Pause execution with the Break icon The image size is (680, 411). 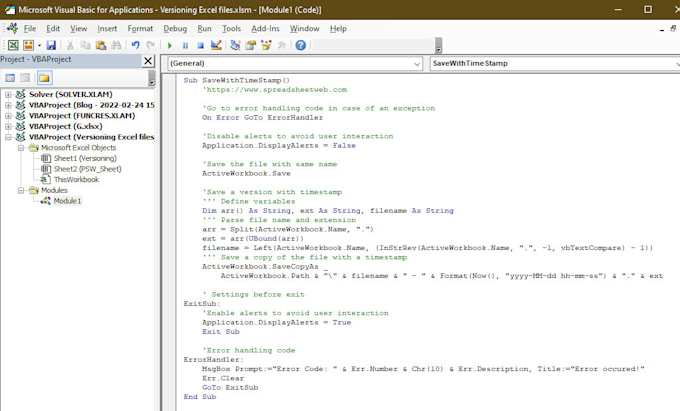pos(185,45)
